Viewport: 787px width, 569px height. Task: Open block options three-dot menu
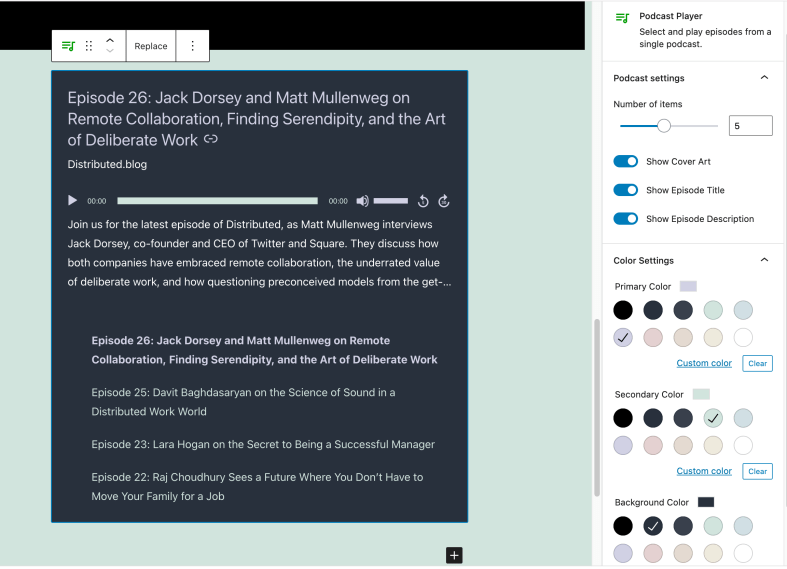pos(192,46)
